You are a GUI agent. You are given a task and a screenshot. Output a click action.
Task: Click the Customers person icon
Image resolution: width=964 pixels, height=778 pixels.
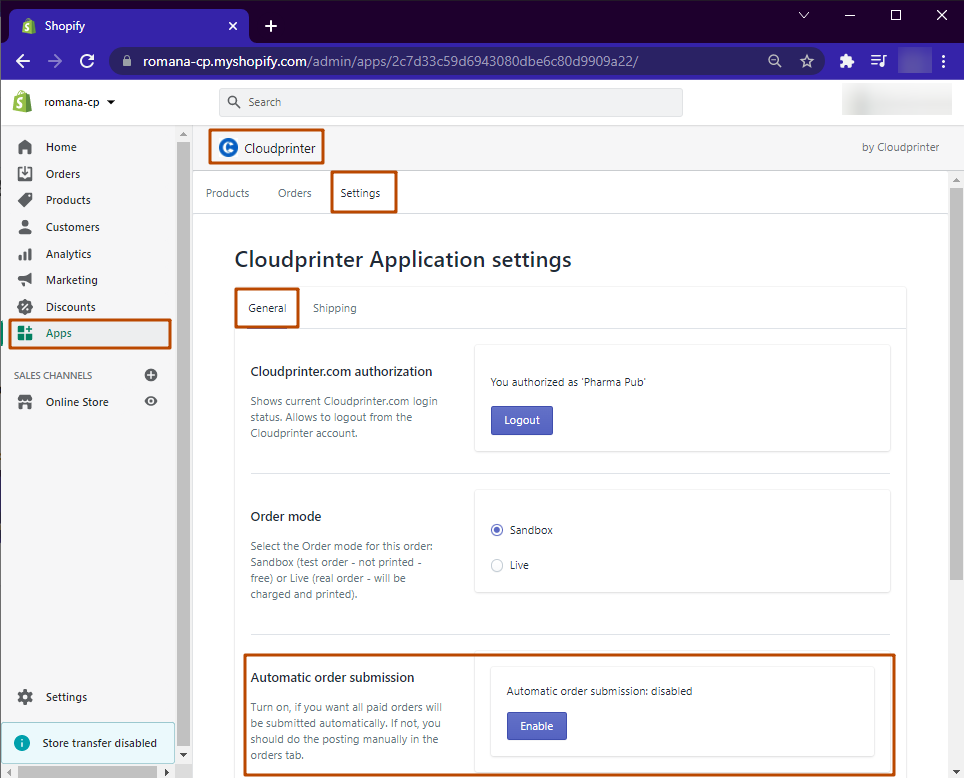25,227
